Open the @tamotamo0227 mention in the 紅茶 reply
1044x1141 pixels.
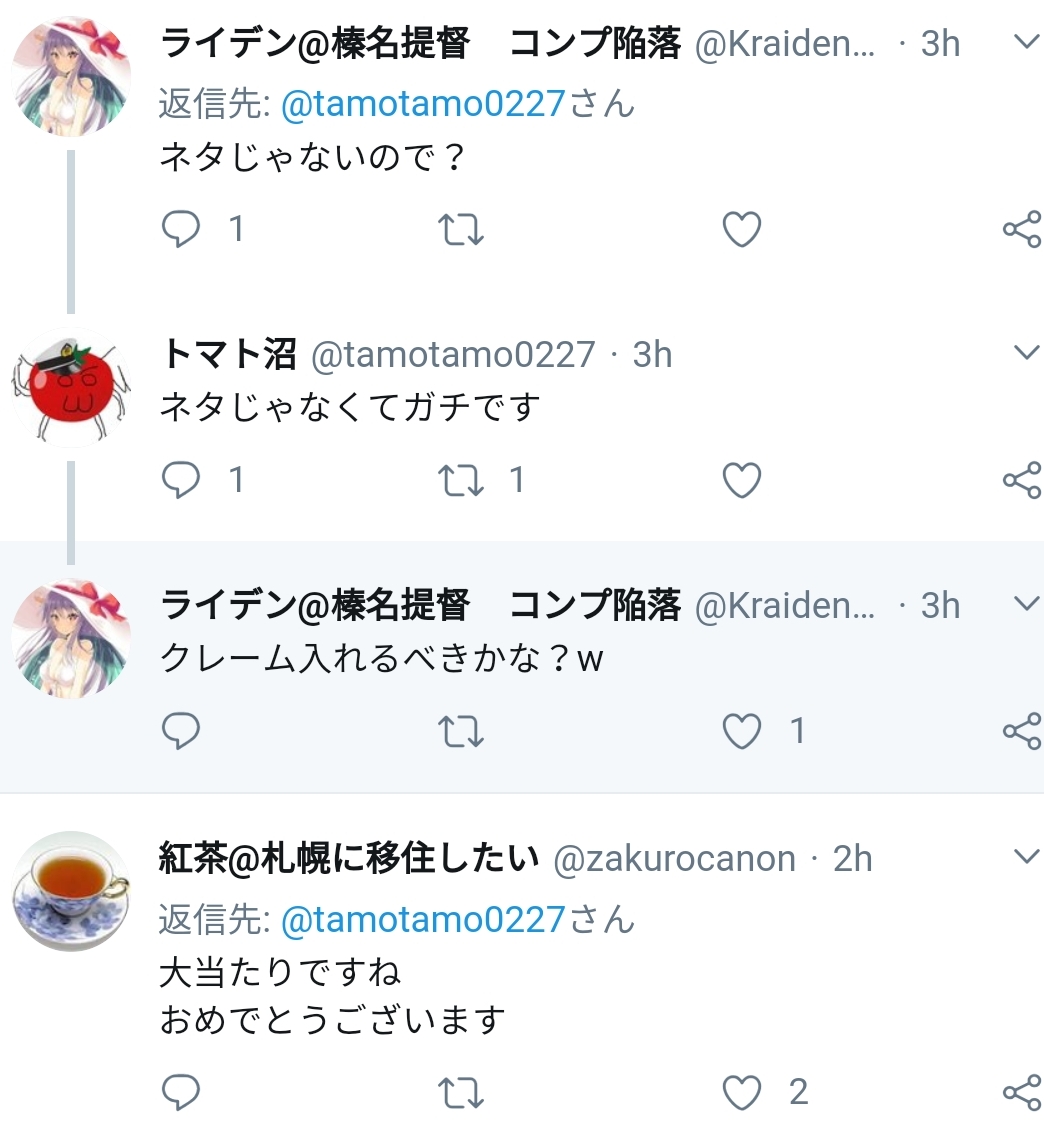tap(423, 920)
